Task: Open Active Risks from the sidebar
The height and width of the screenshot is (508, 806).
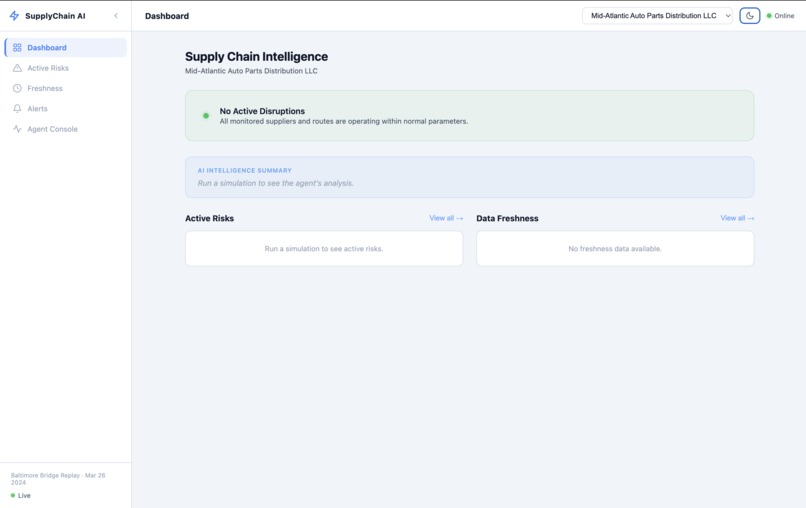Action: click(x=65, y=68)
